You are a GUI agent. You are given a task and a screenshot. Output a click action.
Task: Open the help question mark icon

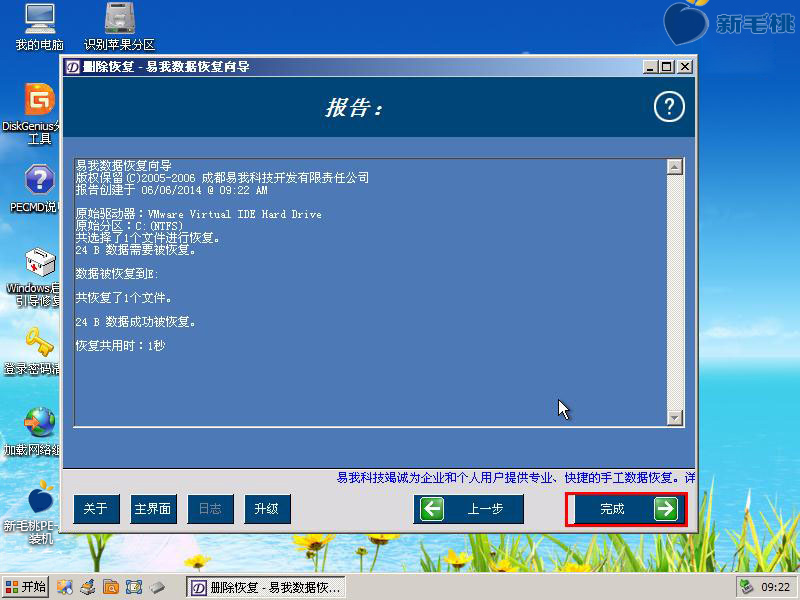669,107
